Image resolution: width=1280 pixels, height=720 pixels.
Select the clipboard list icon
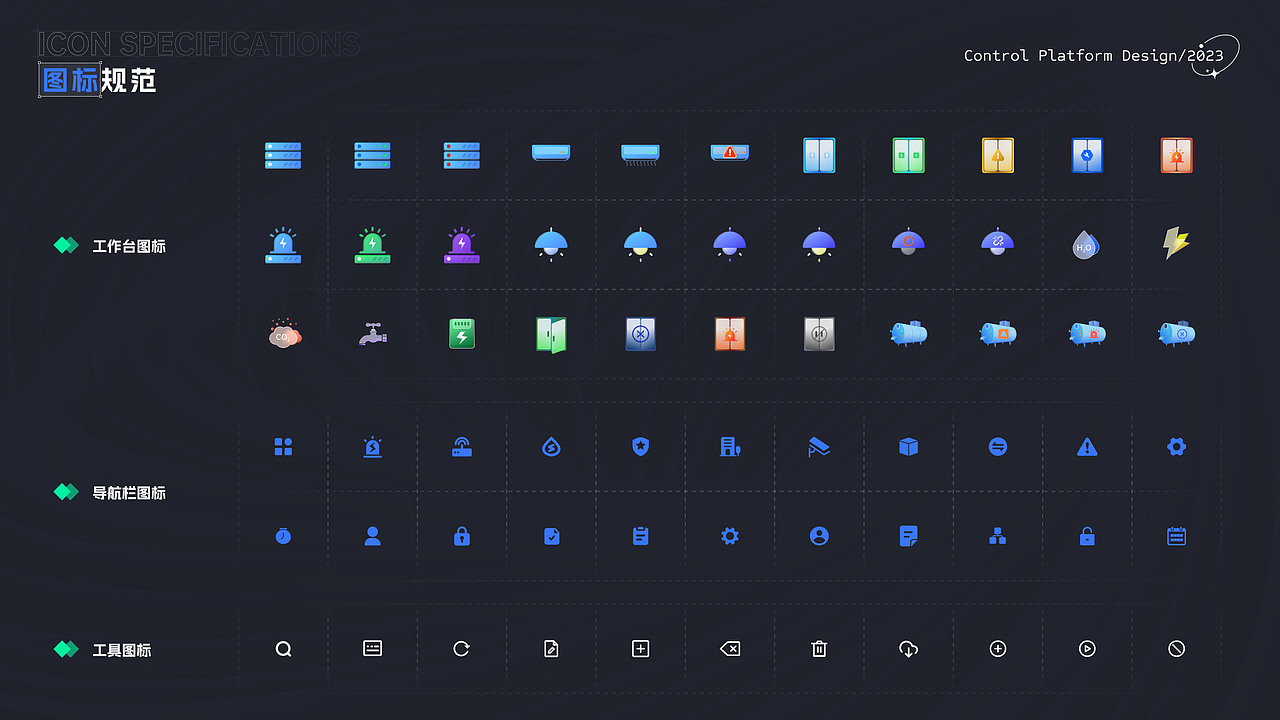click(x=640, y=536)
